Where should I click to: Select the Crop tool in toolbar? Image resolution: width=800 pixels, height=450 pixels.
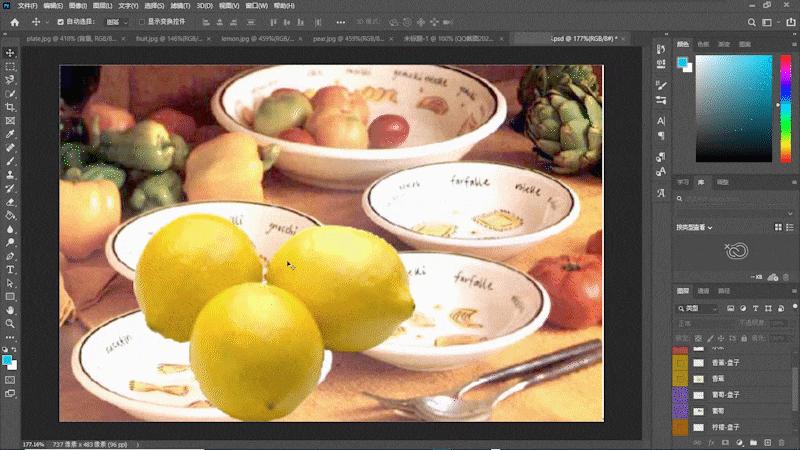tap(10, 106)
